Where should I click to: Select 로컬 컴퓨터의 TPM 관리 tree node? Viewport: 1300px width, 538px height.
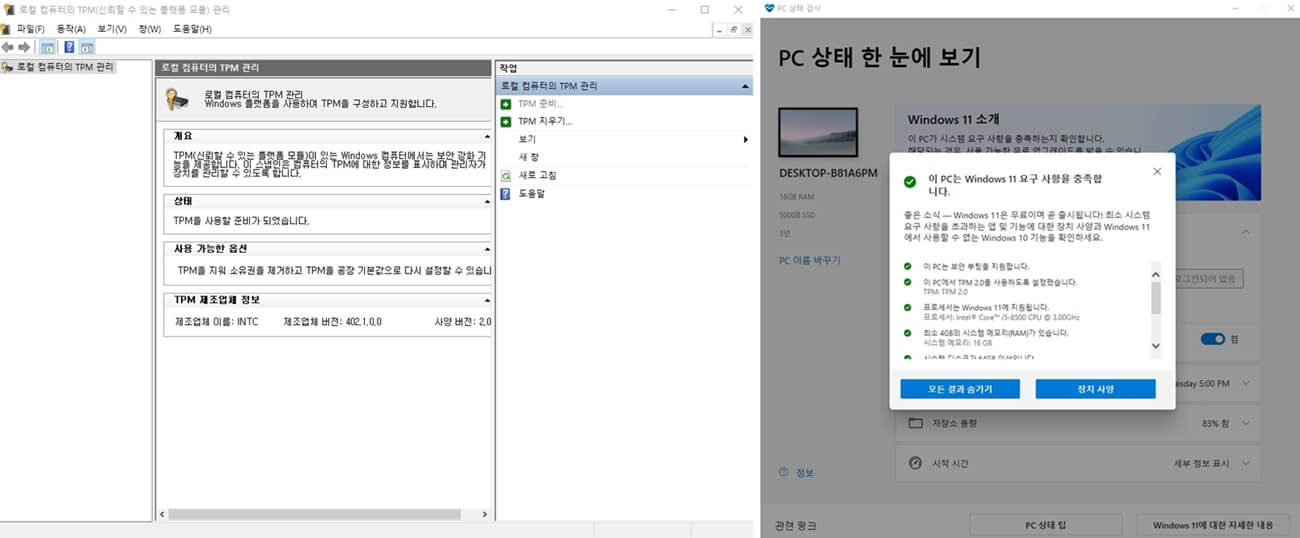point(65,67)
